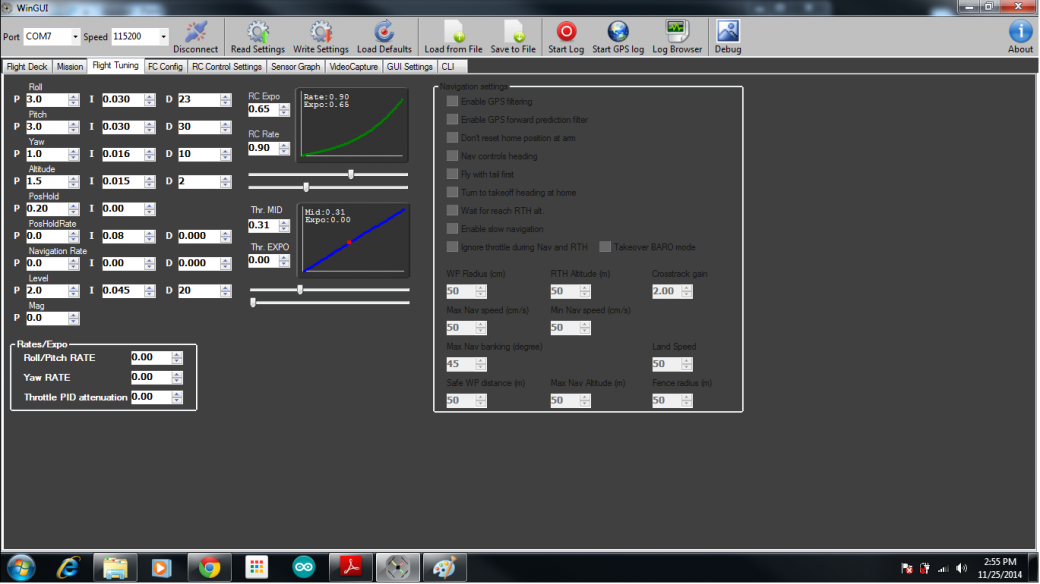
Task: Open the About info dialog
Action: pyautogui.click(x=1020, y=31)
